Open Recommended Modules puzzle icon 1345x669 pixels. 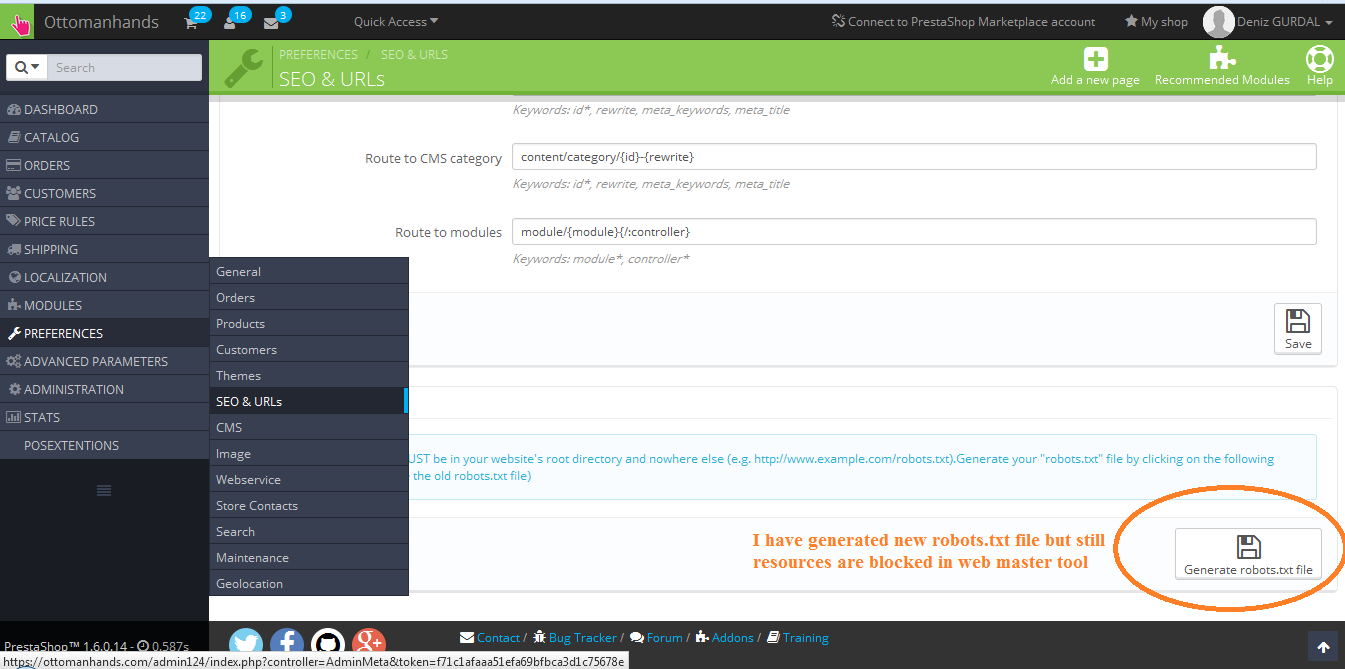coord(1221,59)
